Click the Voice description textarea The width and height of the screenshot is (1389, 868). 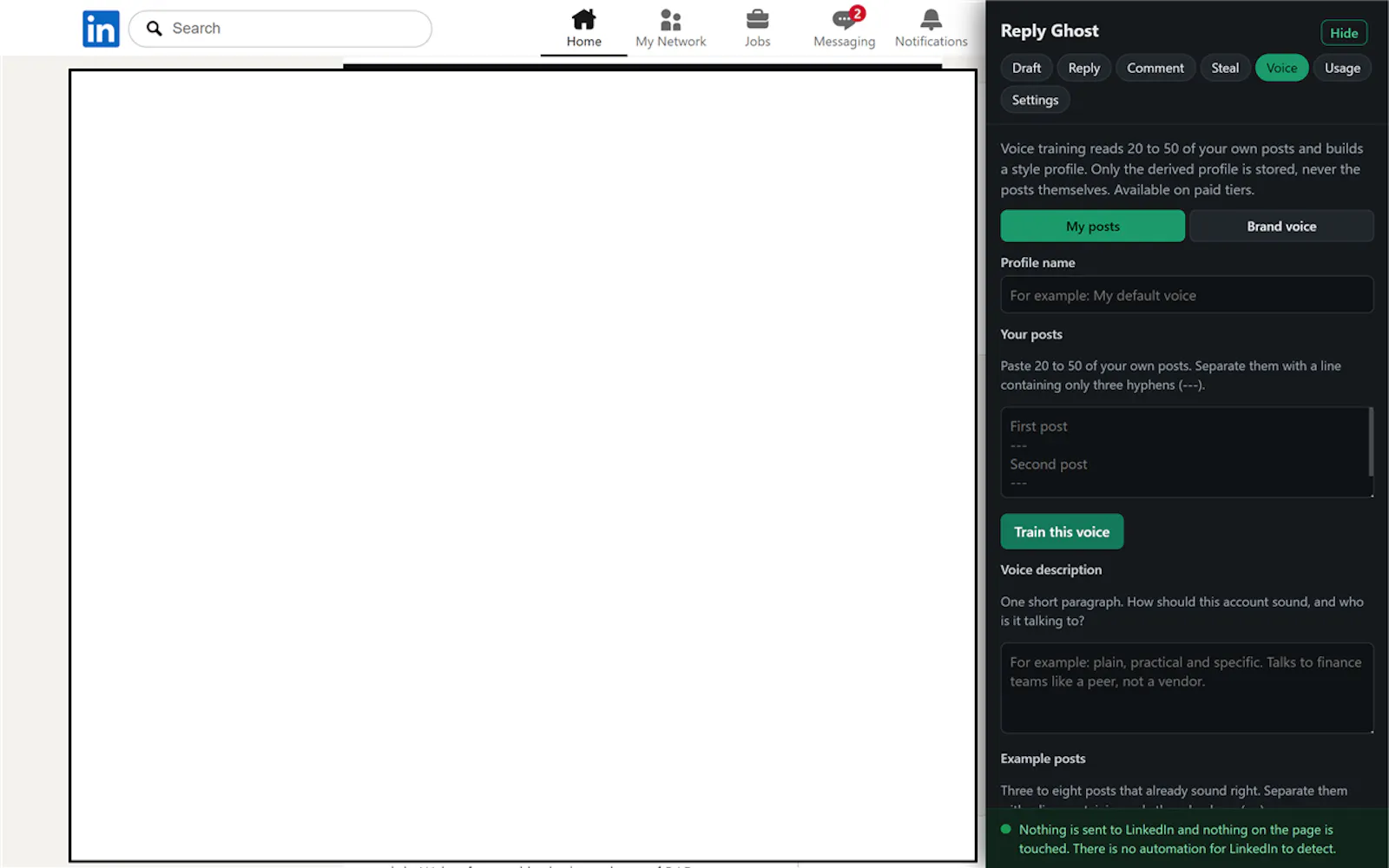click(1187, 687)
